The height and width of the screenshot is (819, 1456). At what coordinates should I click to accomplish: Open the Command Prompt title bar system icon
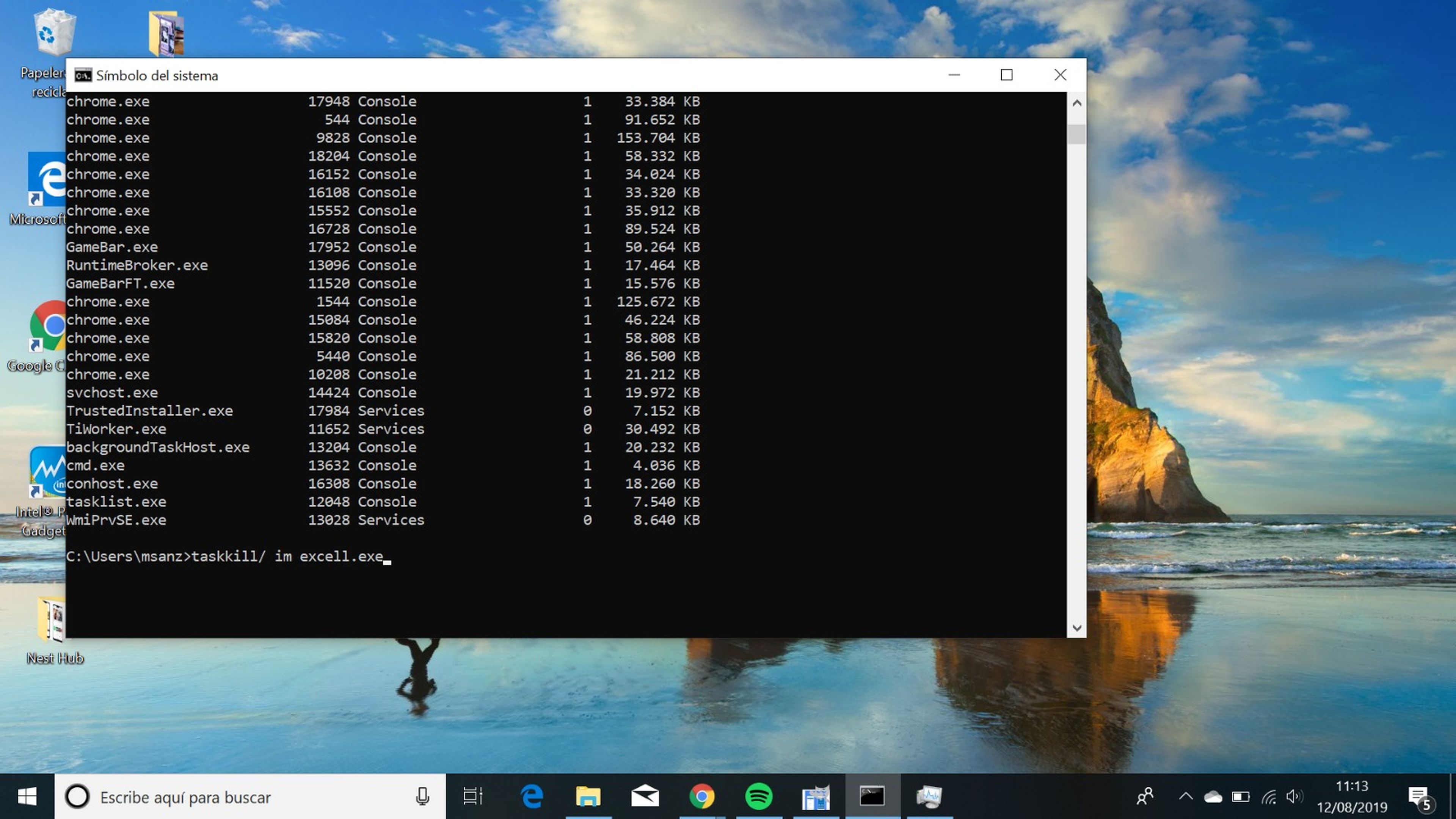pyautogui.click(x=83, y=75)
